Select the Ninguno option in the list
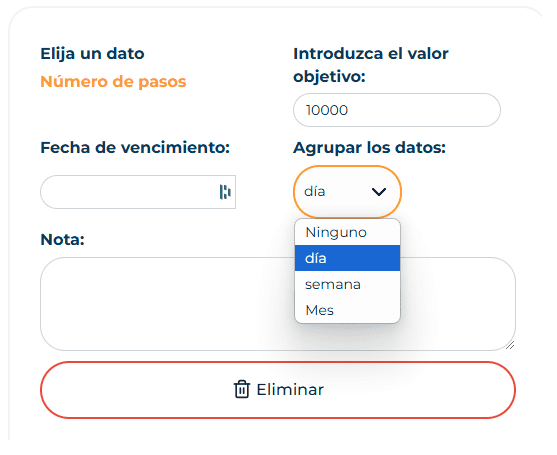This screenshot has width=557, height=455. (347, 232)
